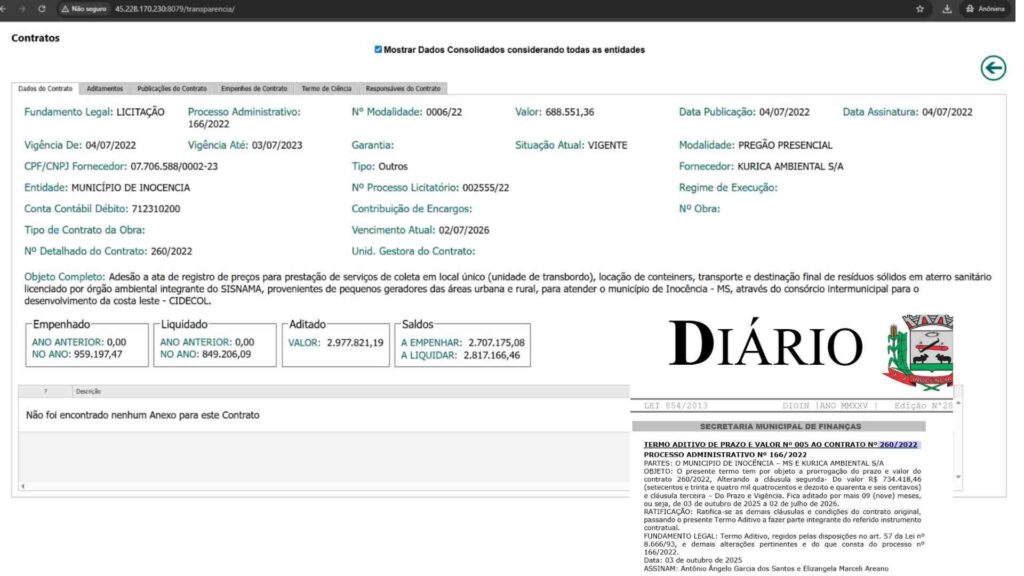Viewport: 1024px width, 576px height.
Task: Click the highlighted '260/2022' contract number text
Action: pyautogui.click(x=898, y=444)
